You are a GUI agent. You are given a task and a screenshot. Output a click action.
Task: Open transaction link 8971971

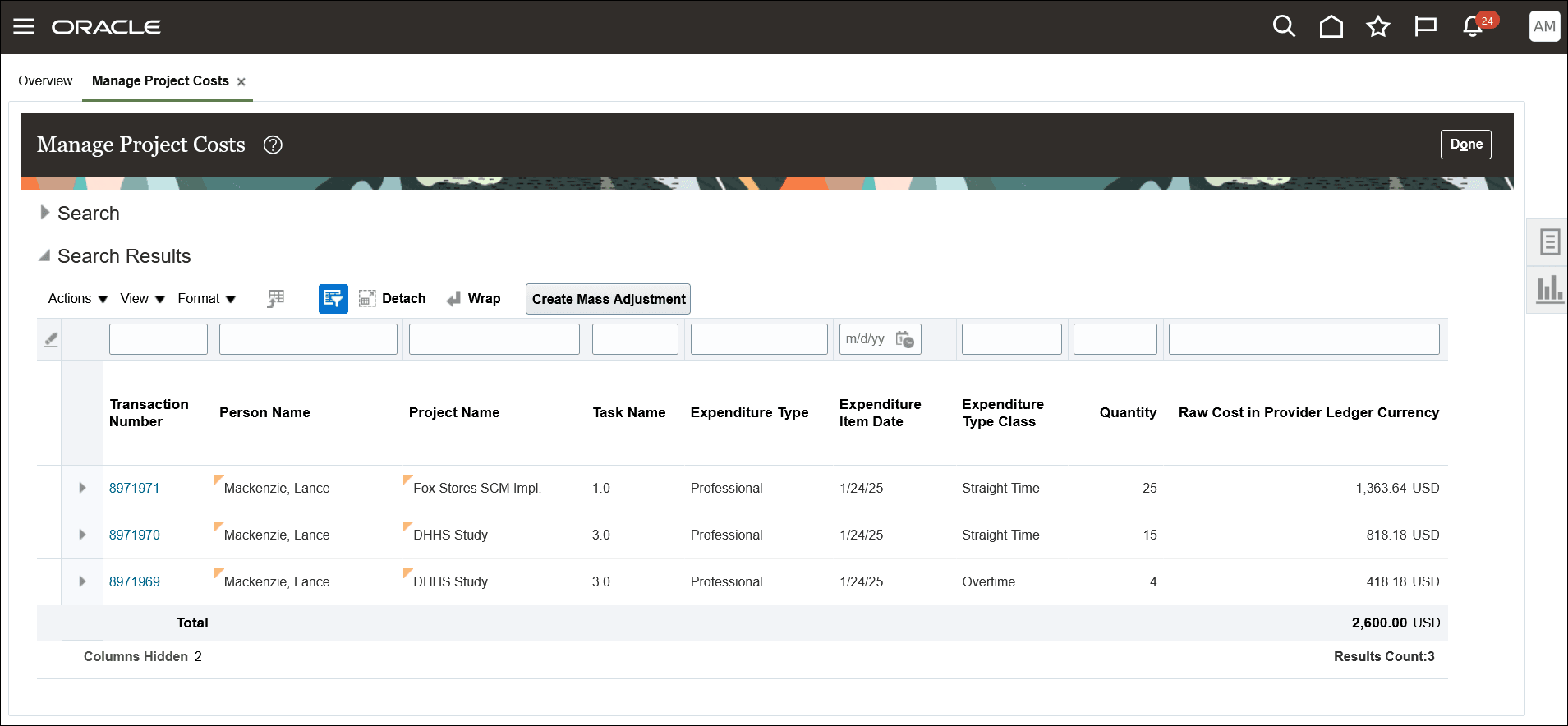click(x=134, y=488)
